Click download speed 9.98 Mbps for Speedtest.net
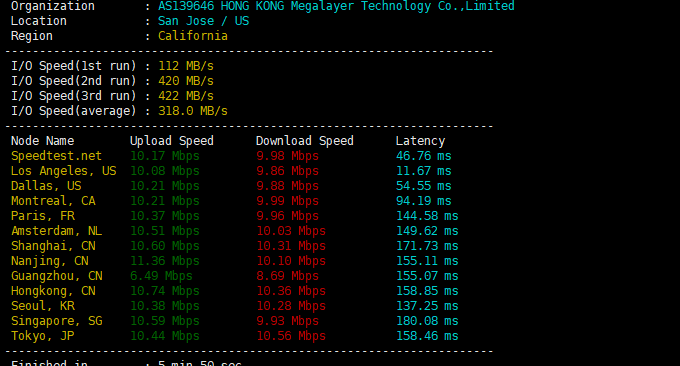This screenshot has width=680, height=366. pyautogui.click(x=288, y=156)
